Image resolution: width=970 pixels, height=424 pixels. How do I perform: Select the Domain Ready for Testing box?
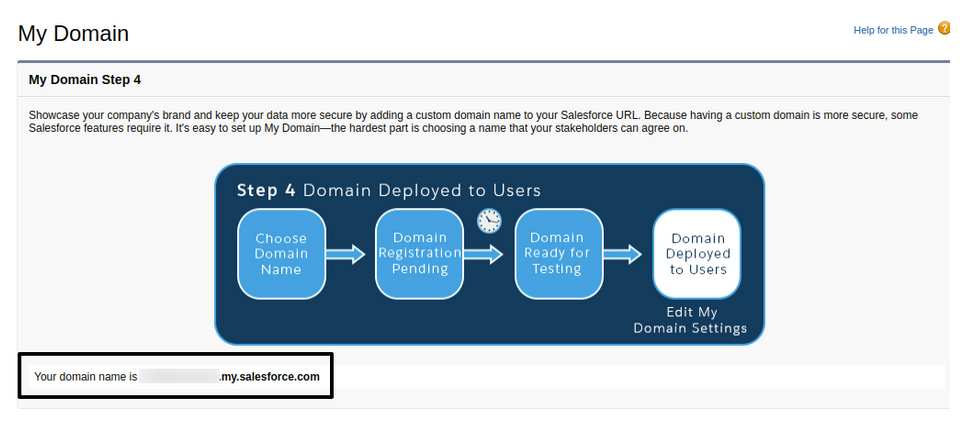pyautogui.click(x=558, y=254)
